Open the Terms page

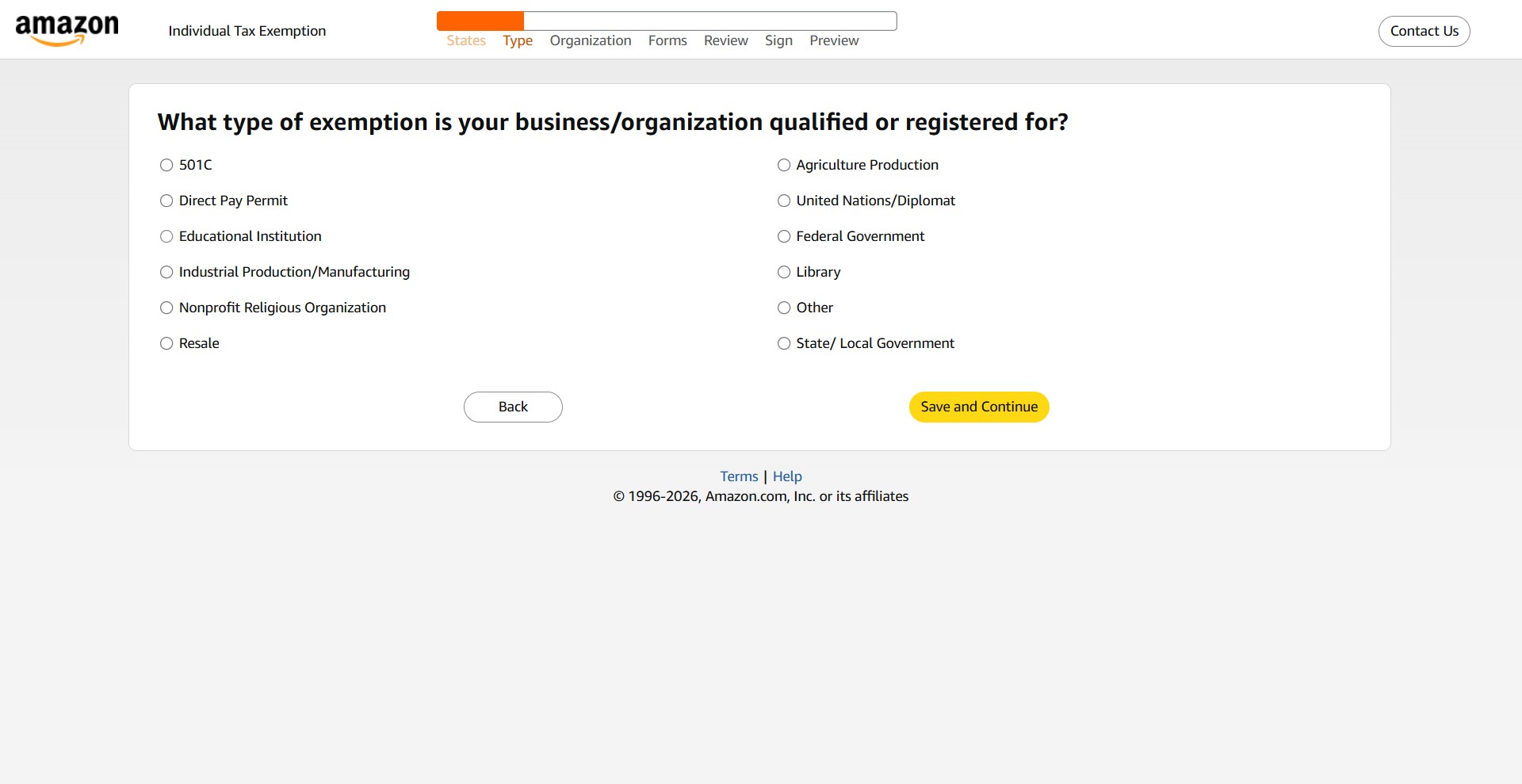(738, 476)
